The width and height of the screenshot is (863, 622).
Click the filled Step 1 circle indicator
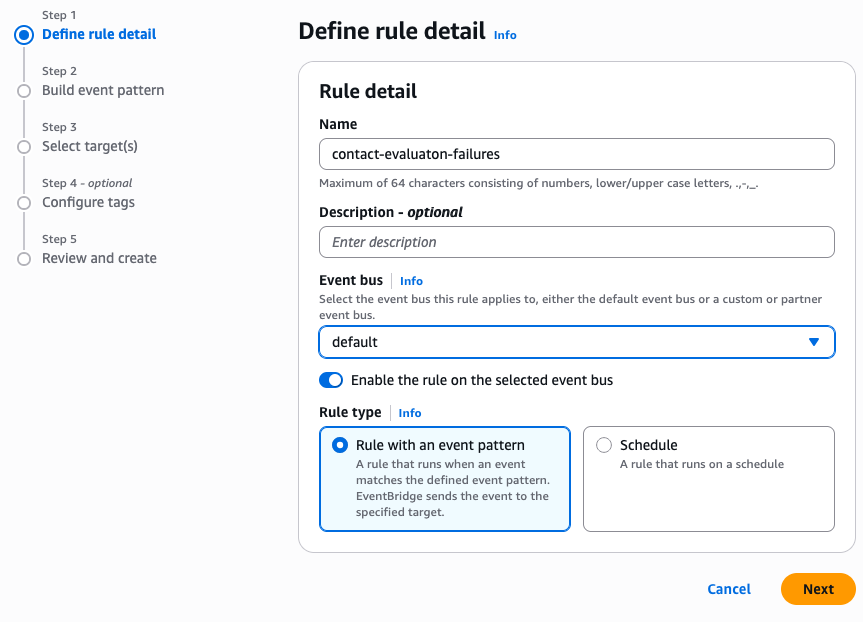(x=22, y=35)
